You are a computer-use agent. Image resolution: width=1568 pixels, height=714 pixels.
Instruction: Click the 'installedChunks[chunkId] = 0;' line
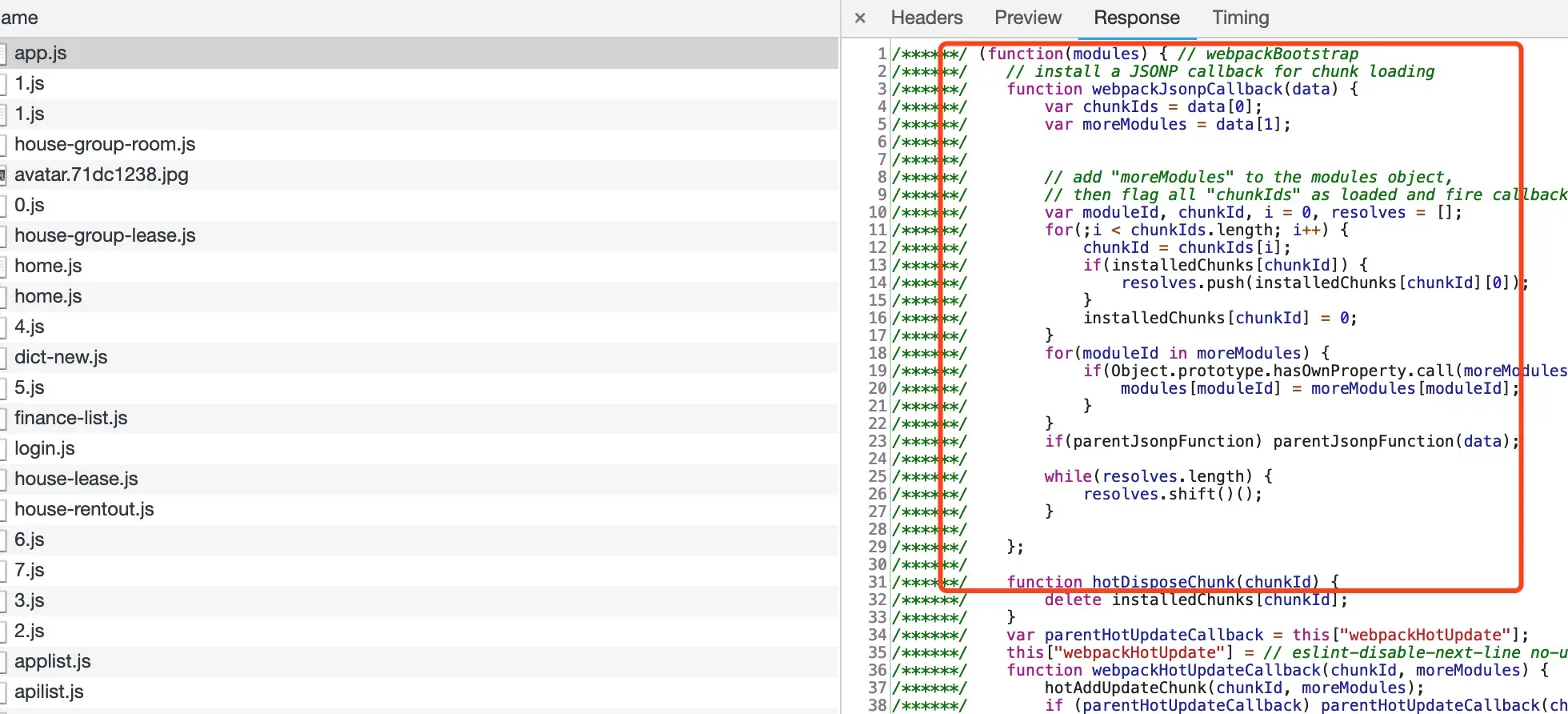pyautogui.click(x=1220, y=318)
